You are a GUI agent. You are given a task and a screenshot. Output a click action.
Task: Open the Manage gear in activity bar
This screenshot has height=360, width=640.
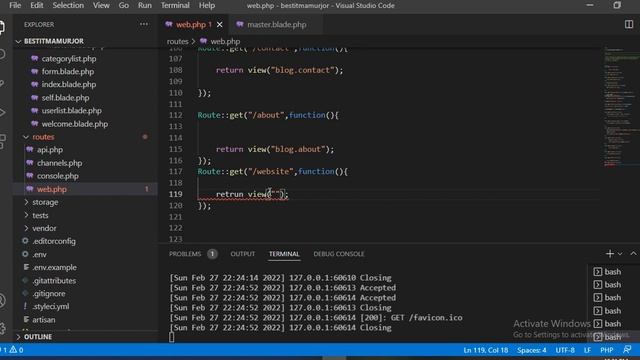[x=2, y=327]
